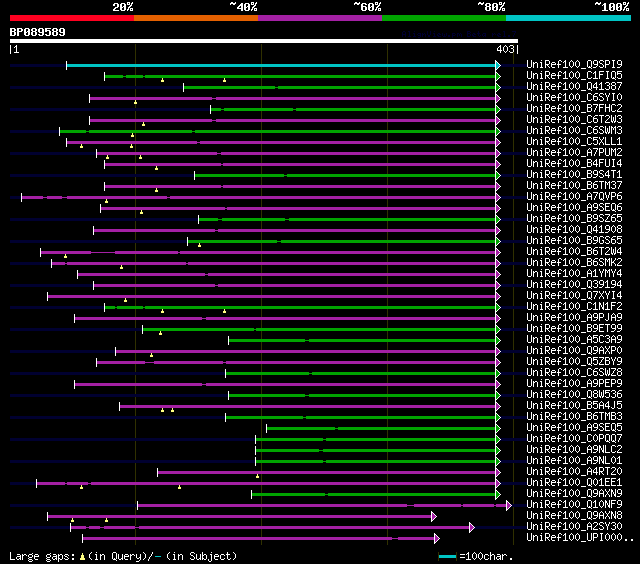The image size is (640, 564).
Task: Select the UniRef100_A9NL01 label
Action: pos(574,461)
